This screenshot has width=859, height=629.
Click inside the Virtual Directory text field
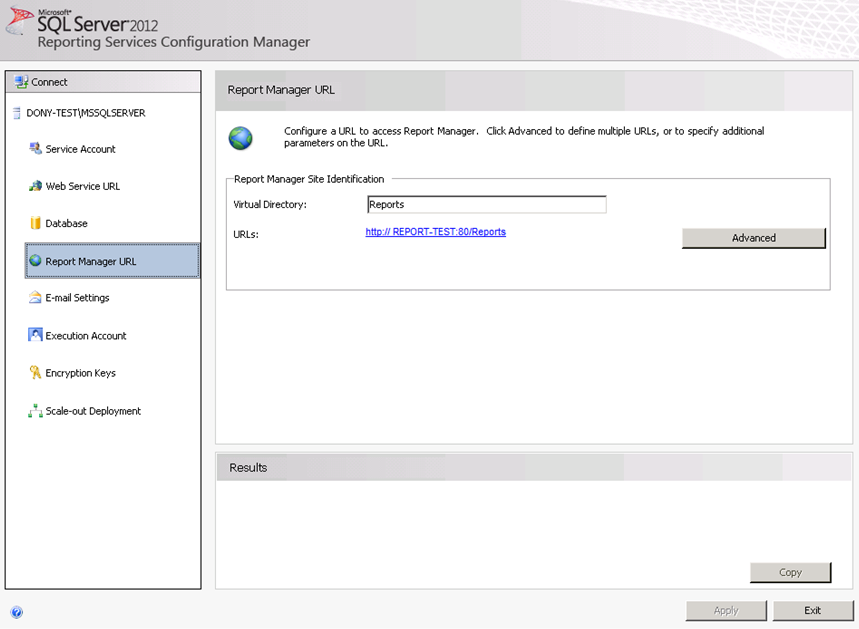[x=486, y=205]
